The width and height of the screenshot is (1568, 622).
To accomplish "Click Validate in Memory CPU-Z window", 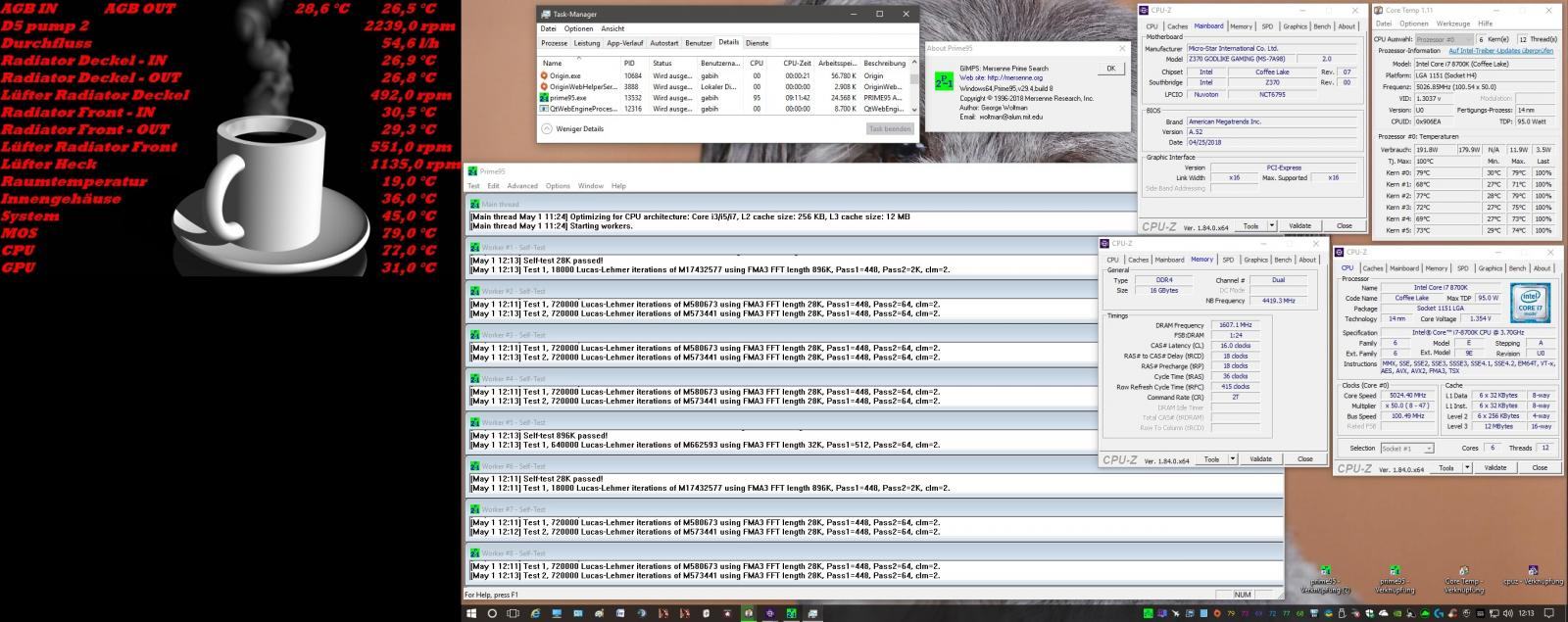I will pyautogui.click(x=1261, y=458).
